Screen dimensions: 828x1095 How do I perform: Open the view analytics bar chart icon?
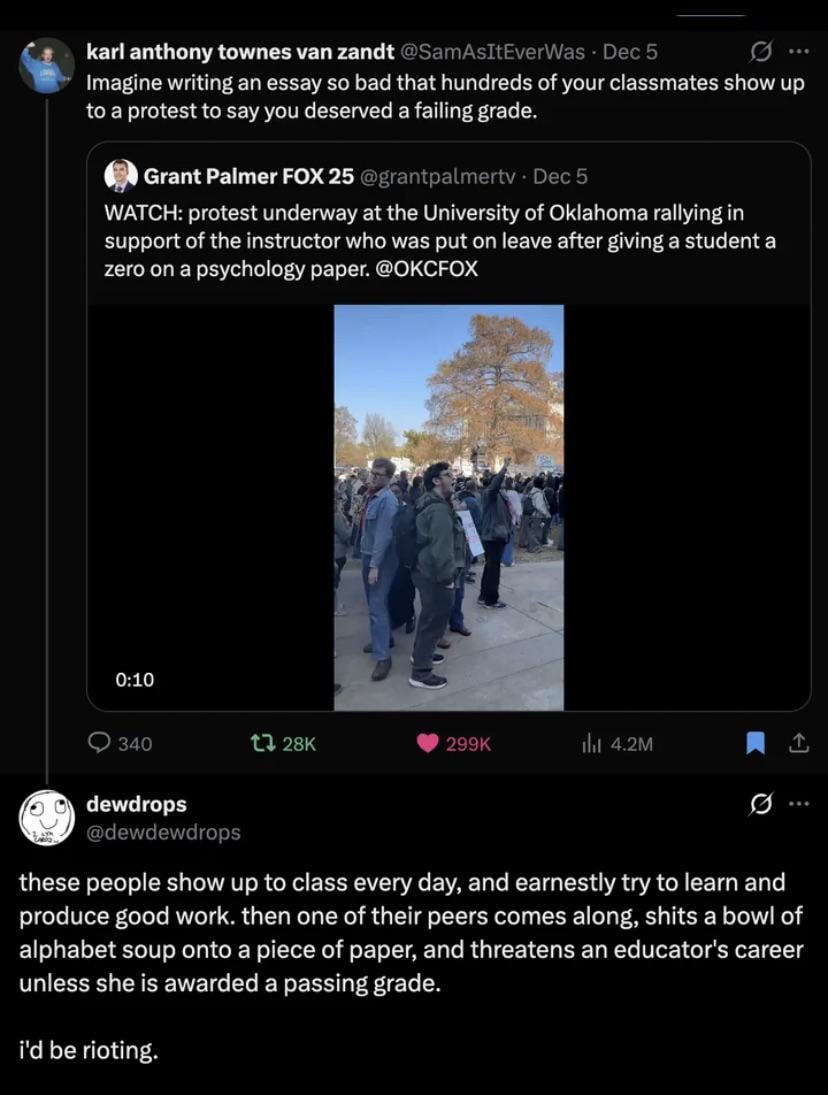point(592,742)
